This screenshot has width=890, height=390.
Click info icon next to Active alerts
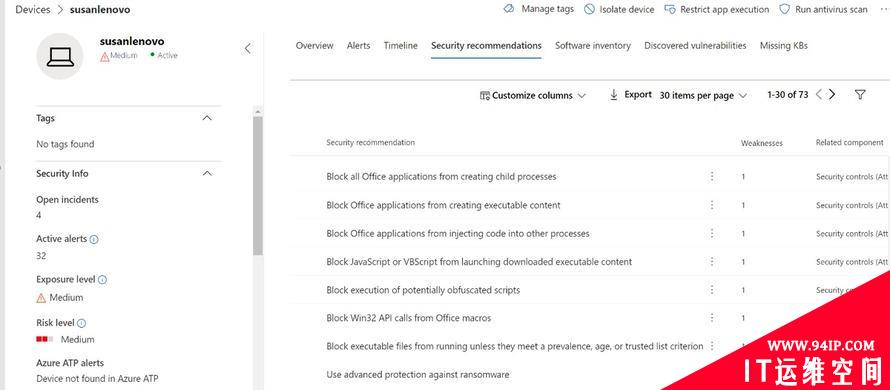tap(94, 240)
